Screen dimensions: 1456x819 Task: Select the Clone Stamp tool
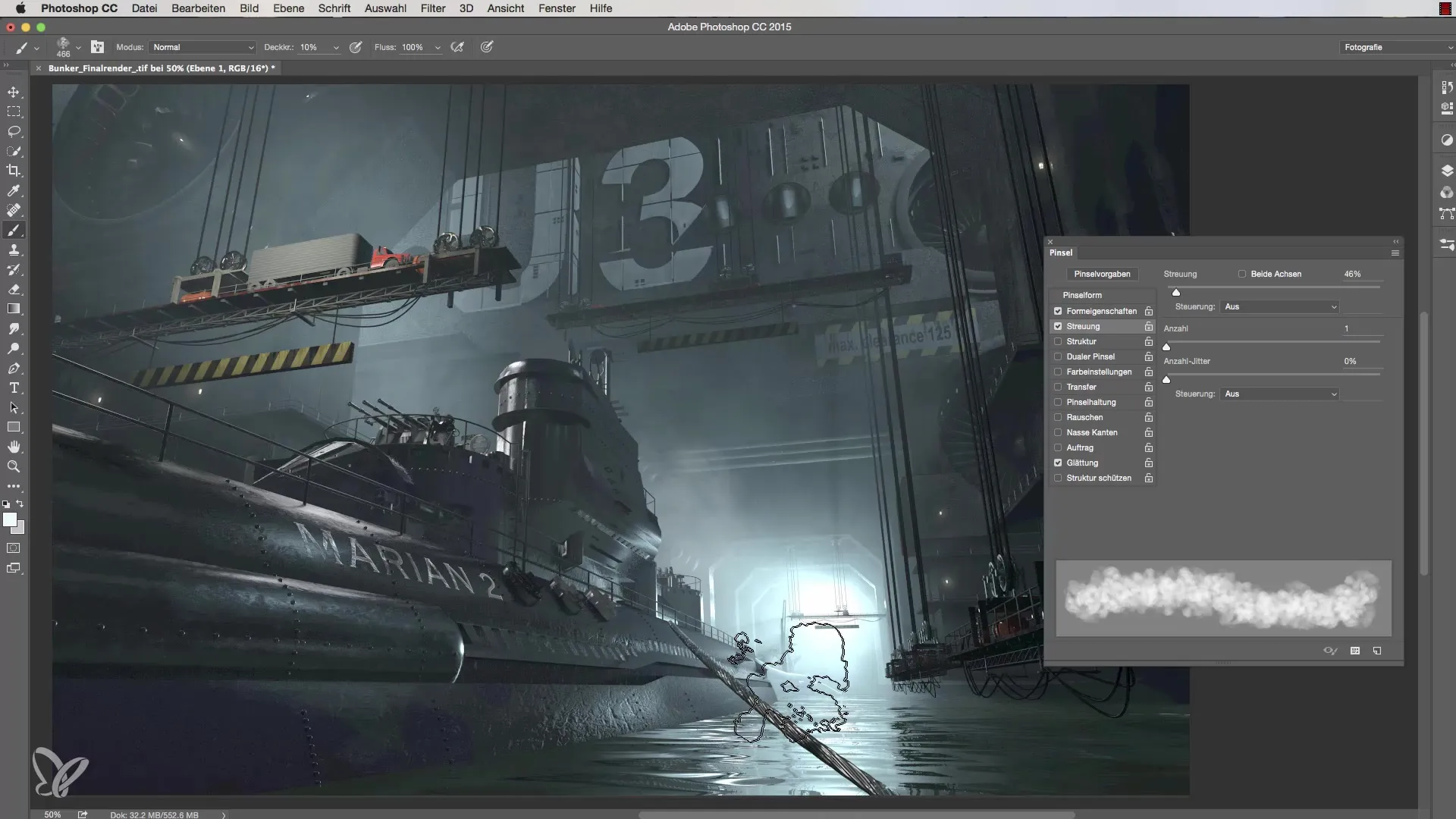point(14,250)
